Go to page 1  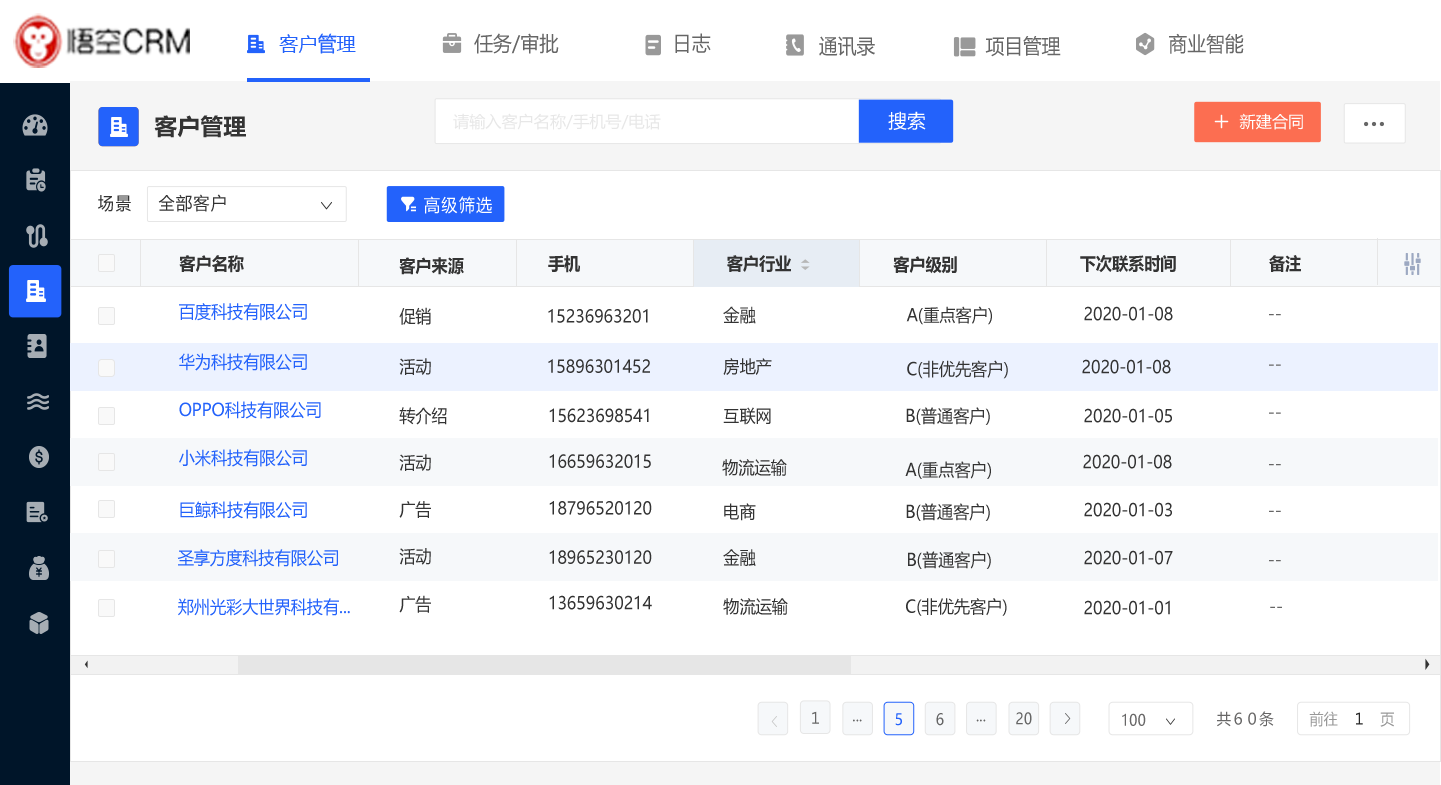click(815, 718)
